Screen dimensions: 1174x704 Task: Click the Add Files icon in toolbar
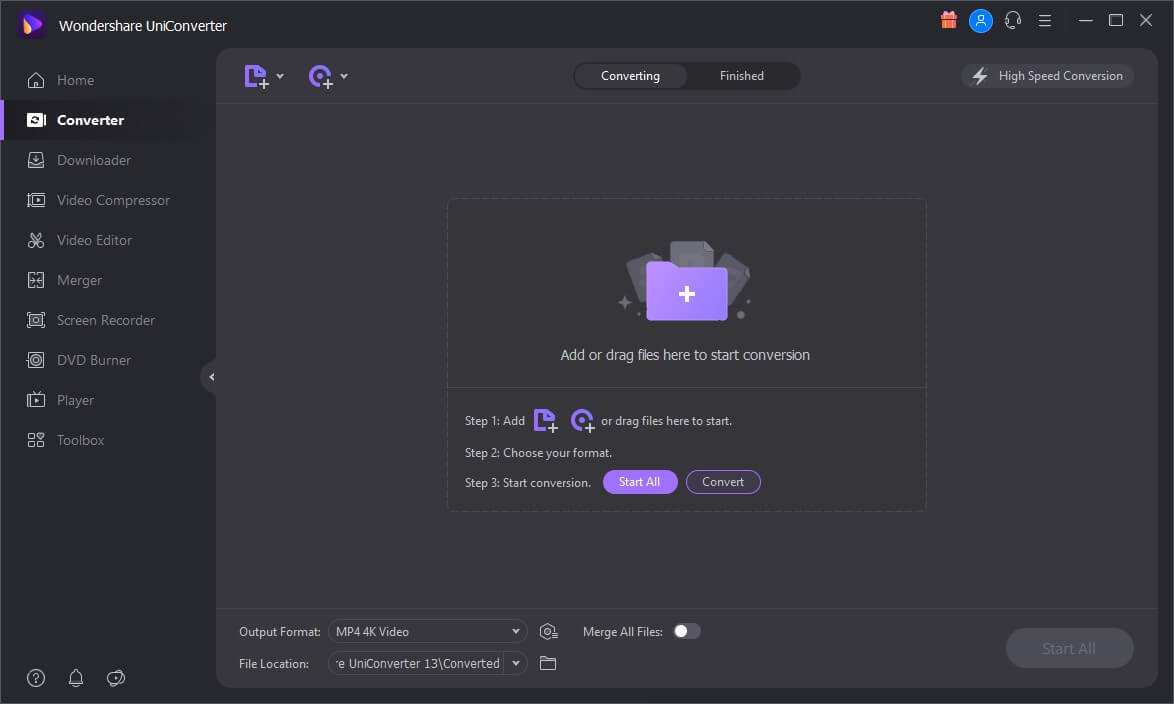point(256,76)
